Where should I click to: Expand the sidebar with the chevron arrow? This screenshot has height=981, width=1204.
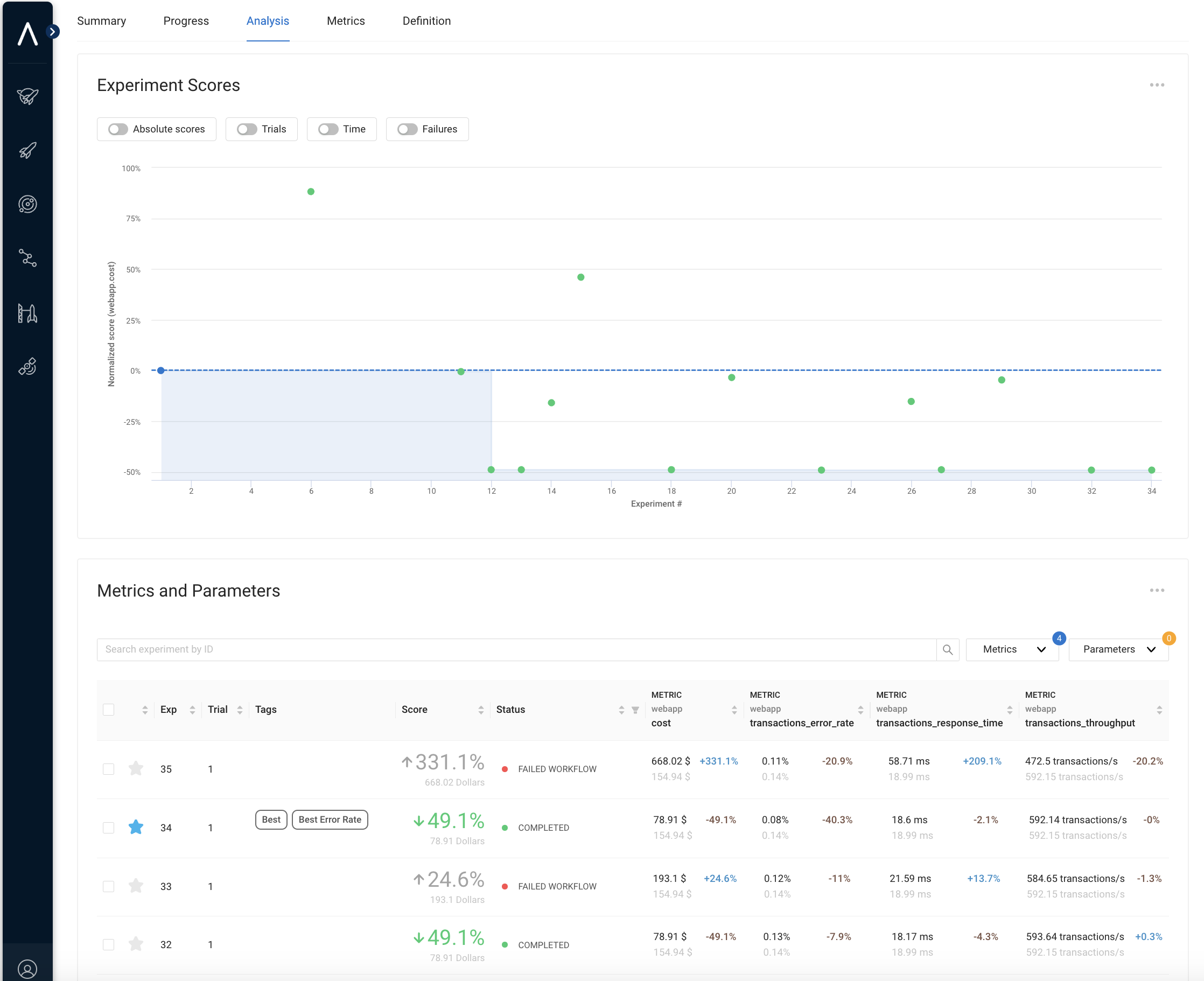(53, 32)
